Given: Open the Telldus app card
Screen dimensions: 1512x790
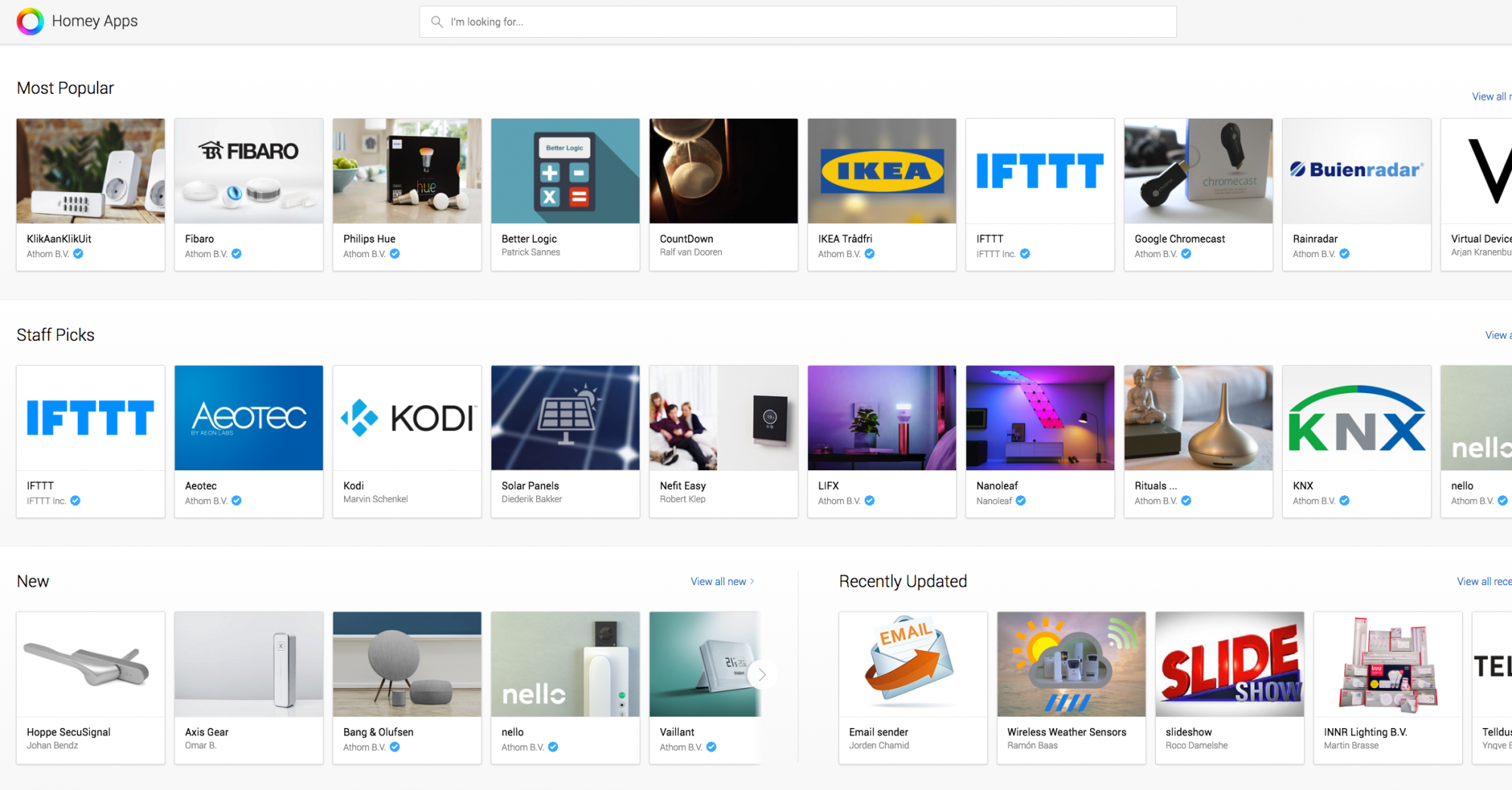Looking at the screenshot, I should pyautogui.click(x=1492, y=688).
